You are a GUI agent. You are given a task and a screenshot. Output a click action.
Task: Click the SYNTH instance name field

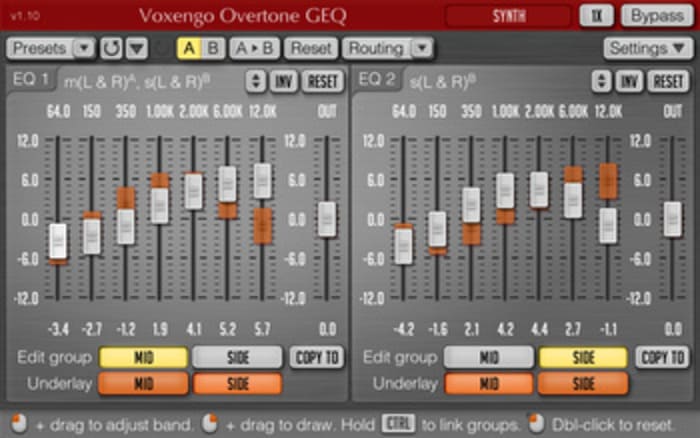pyautogui.click(x=508, y=17)
